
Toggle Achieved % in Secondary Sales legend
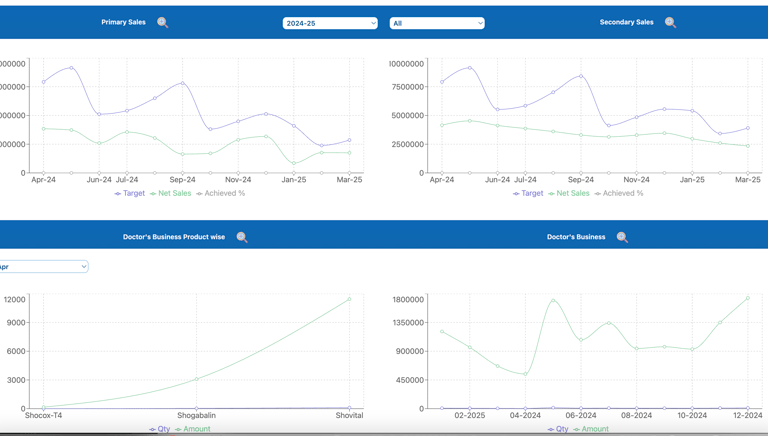(619, 194)
